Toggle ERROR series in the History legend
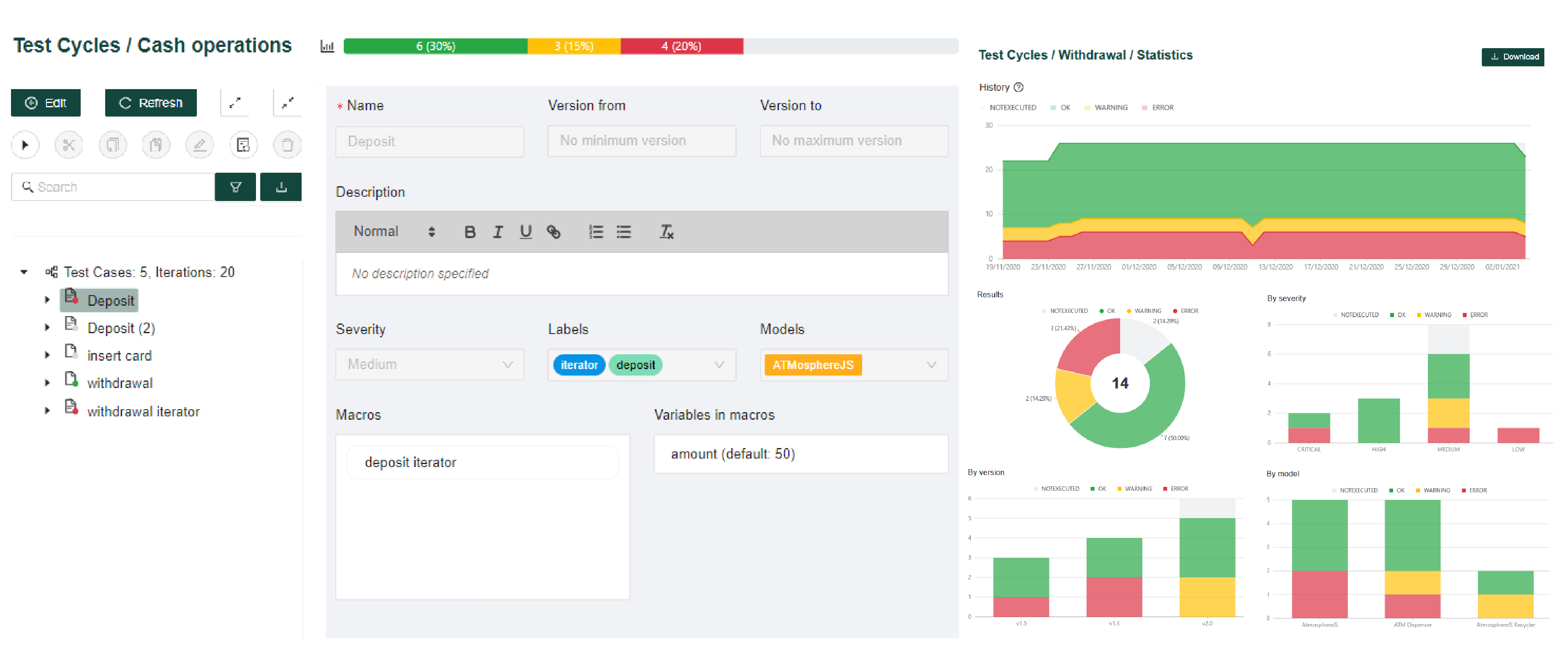The image size is (1568, 671). point(1158,108)
